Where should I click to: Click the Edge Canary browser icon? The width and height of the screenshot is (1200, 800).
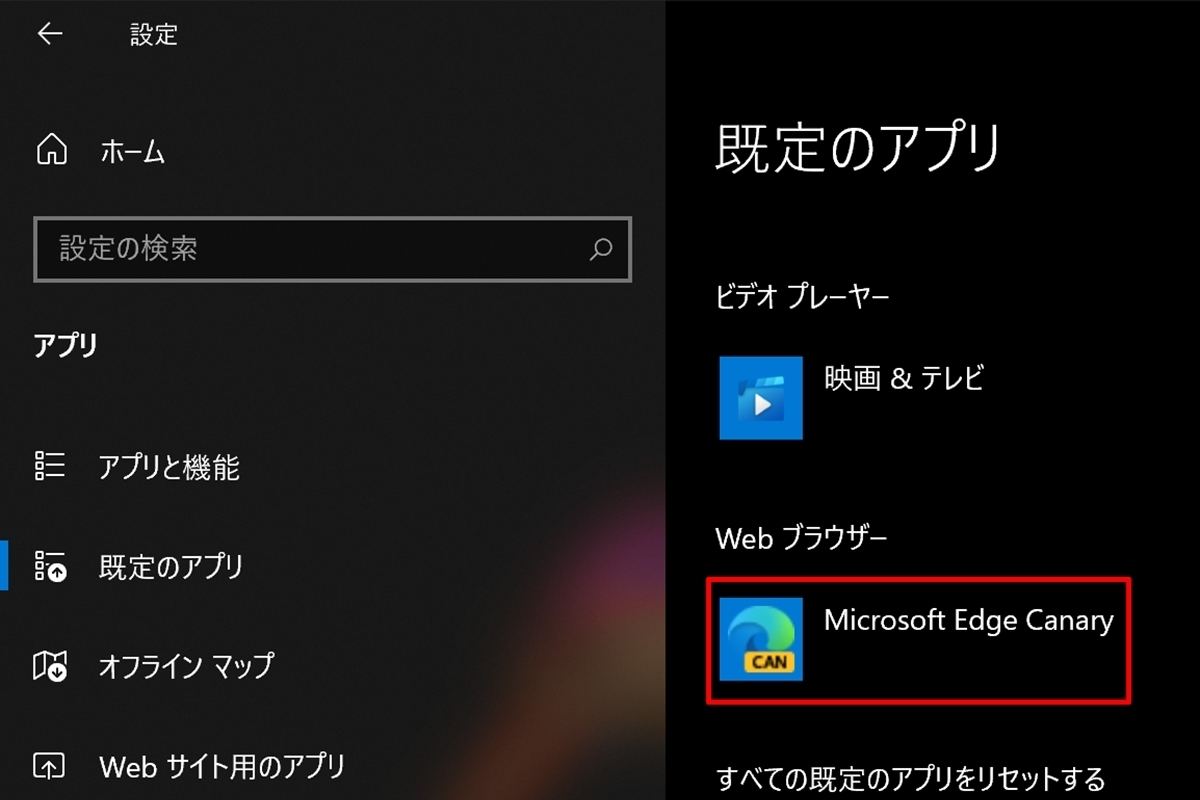761,639
